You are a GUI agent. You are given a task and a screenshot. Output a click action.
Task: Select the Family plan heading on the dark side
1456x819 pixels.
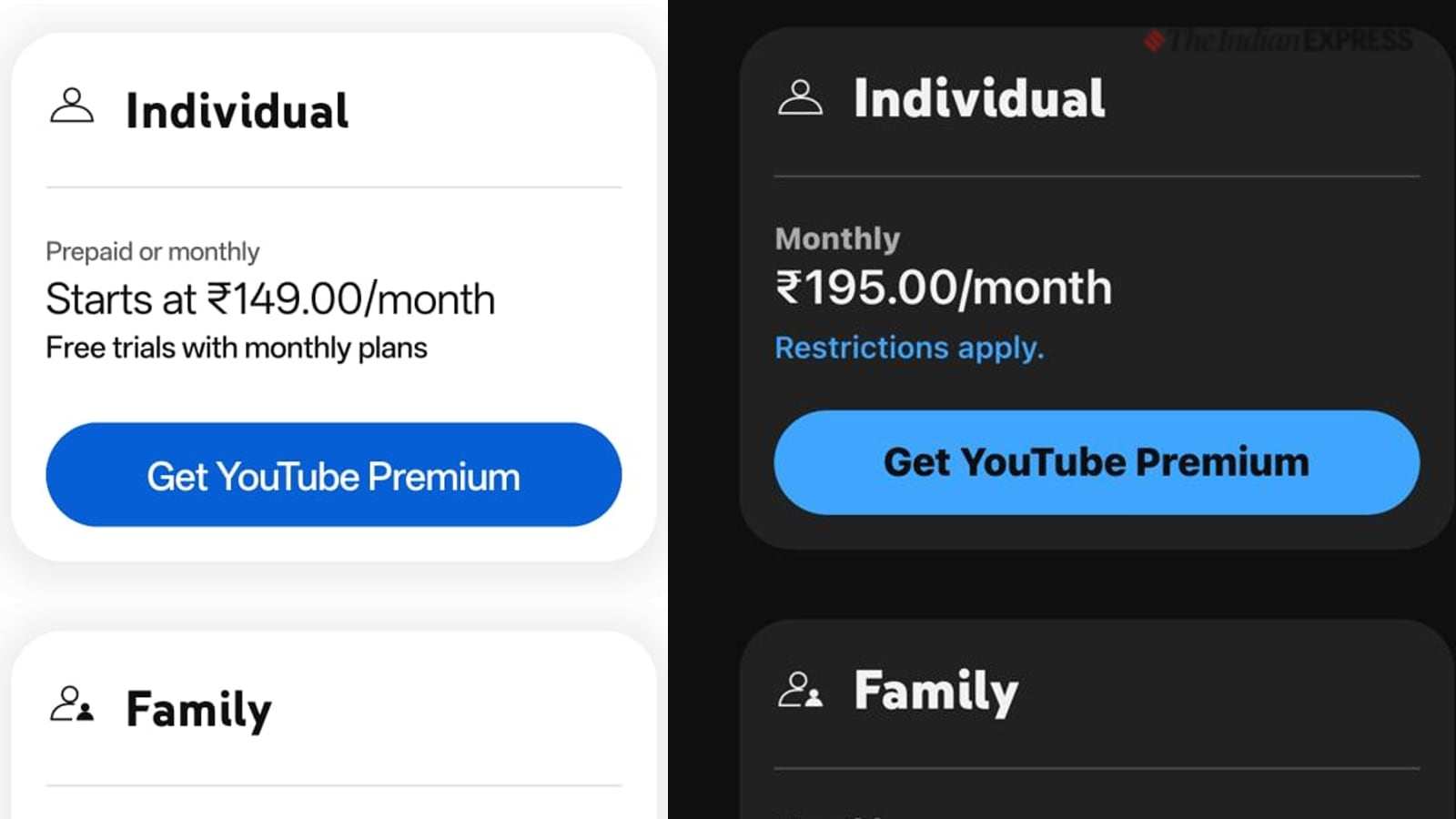click(936, 692)
